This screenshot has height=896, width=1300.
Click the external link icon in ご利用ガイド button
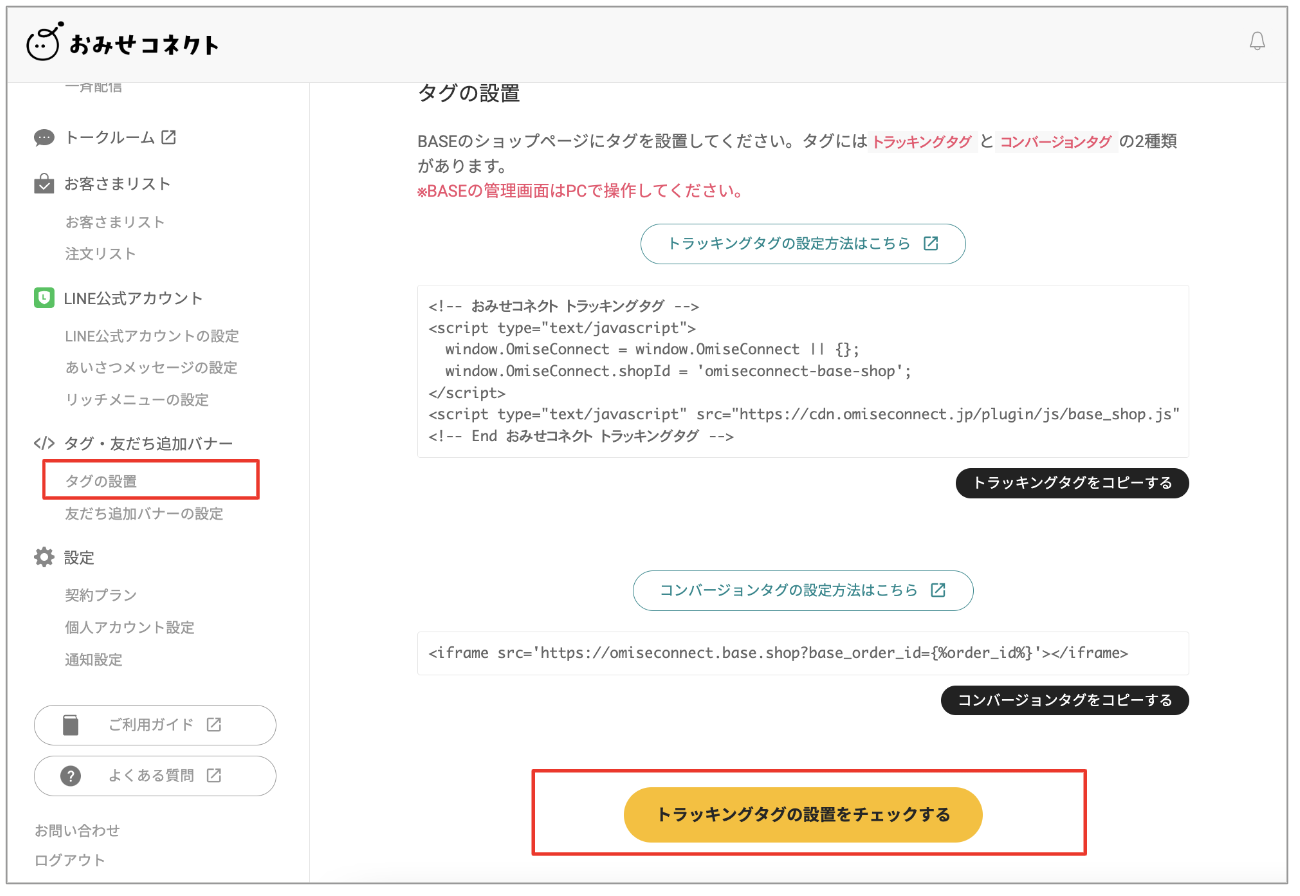(213, 725)
